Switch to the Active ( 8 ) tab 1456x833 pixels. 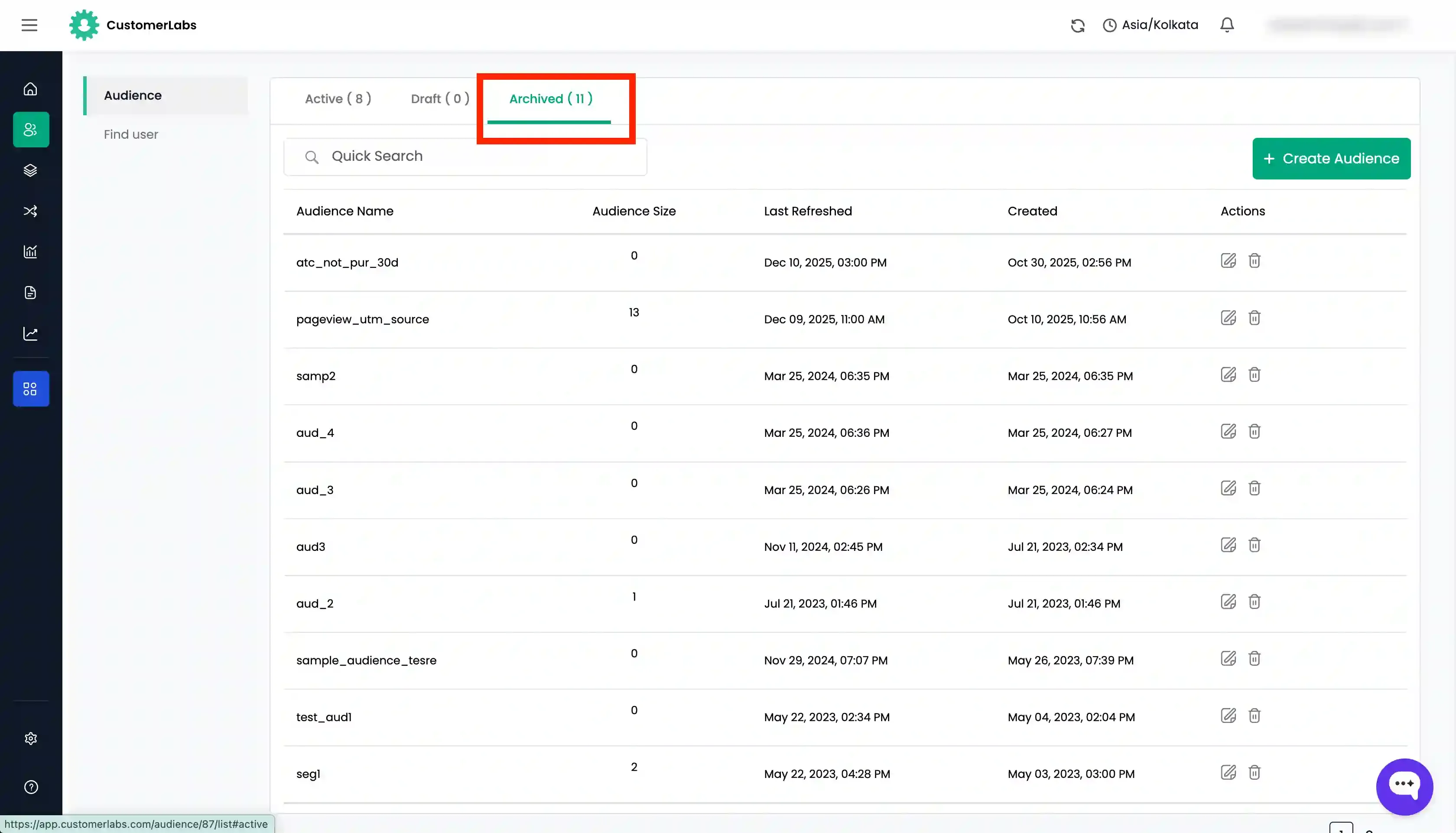(x=338, y=99)
